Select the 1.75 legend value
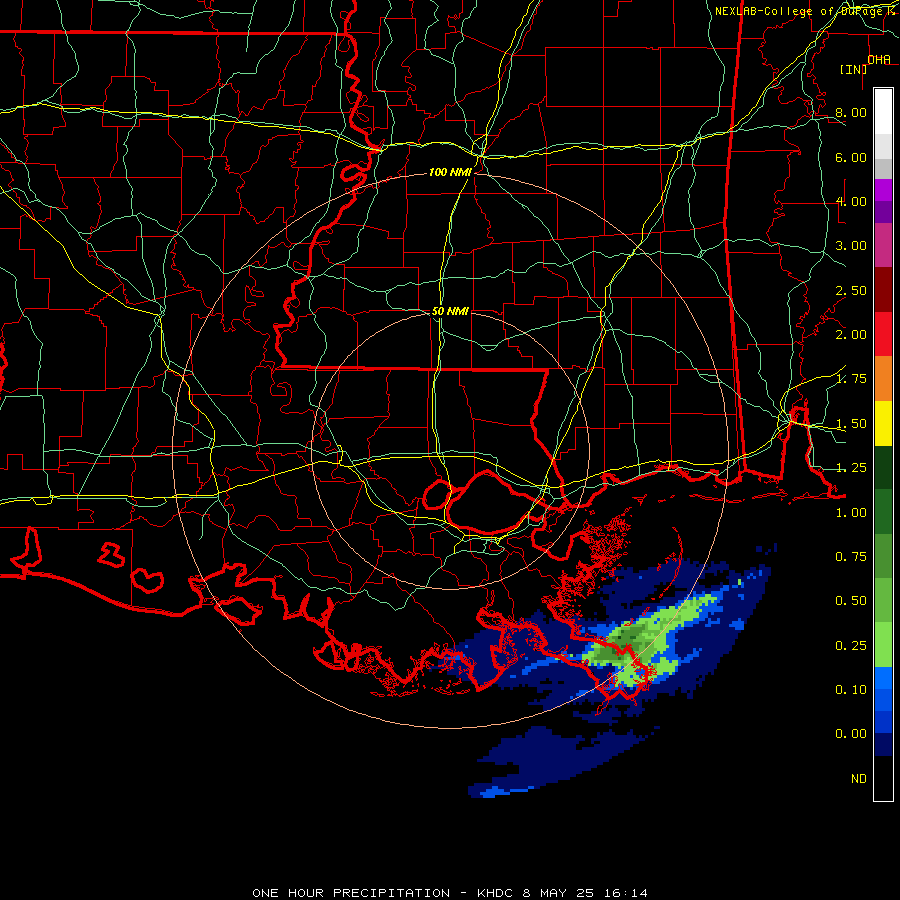Screen dimensions: 900x900 pos(851,379)
